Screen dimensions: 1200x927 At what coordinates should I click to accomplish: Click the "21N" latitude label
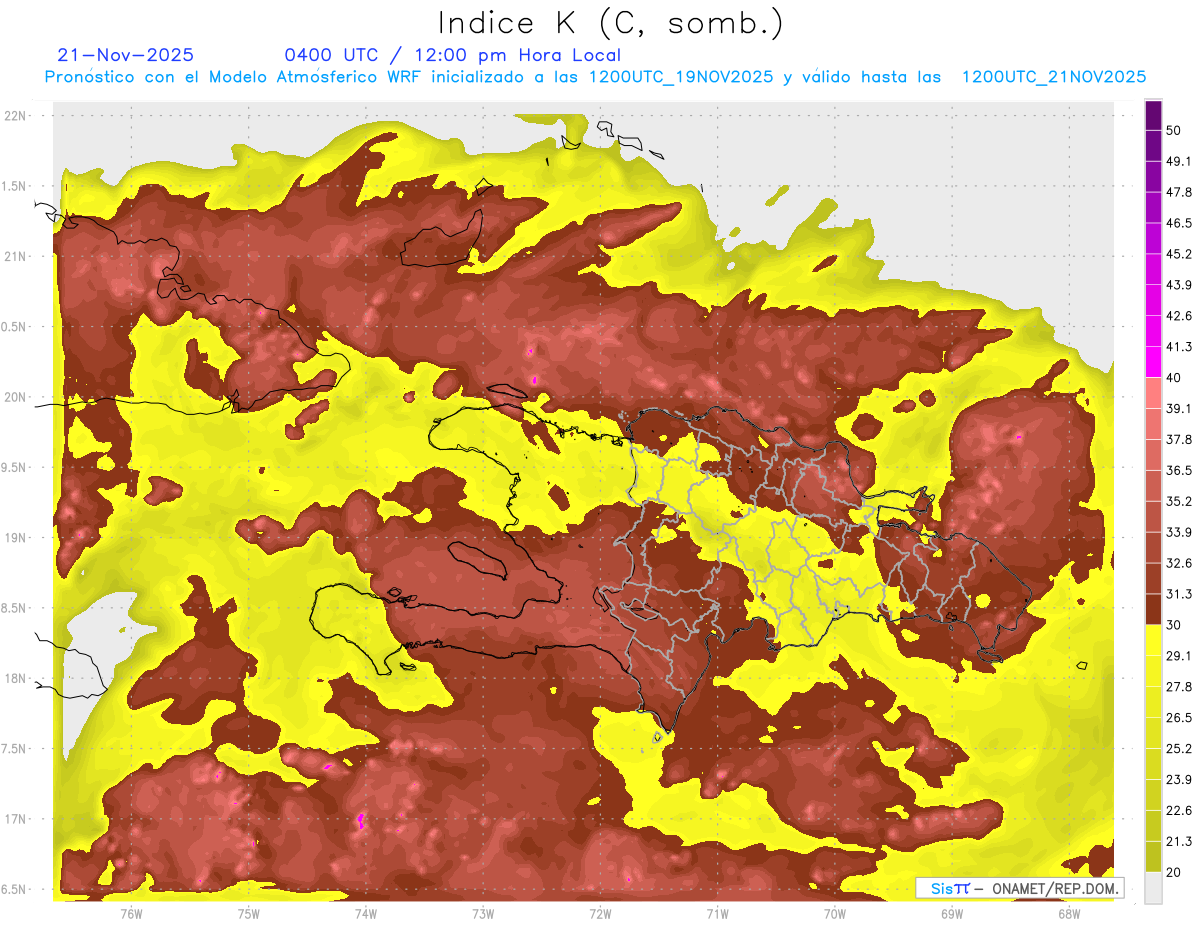click(15, 257)
